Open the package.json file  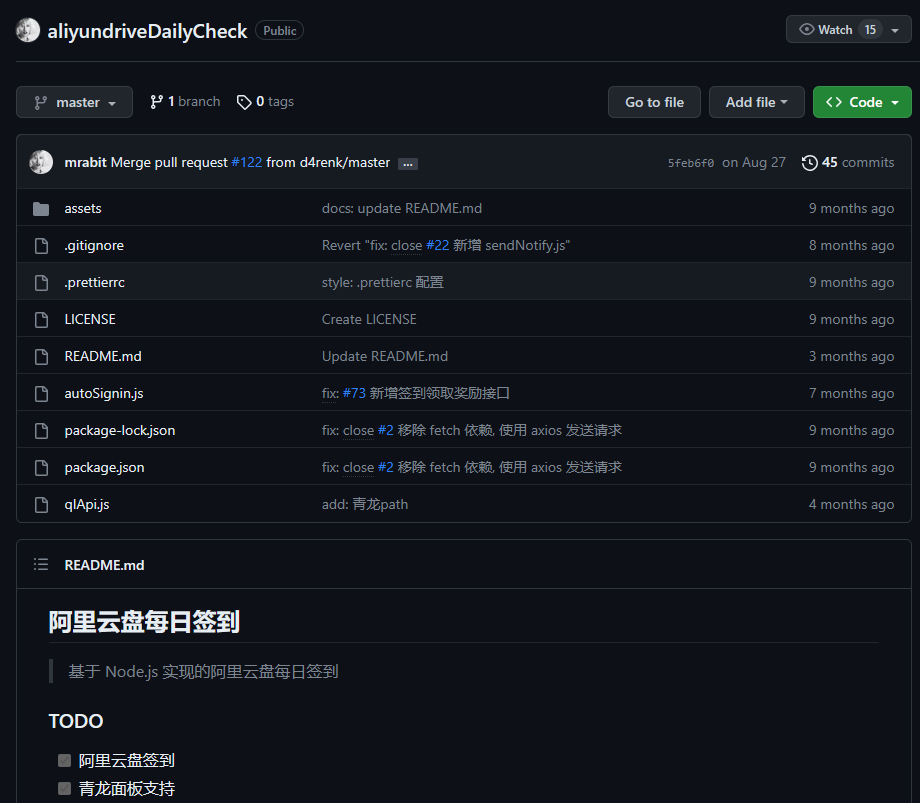[x=104, y=467]
